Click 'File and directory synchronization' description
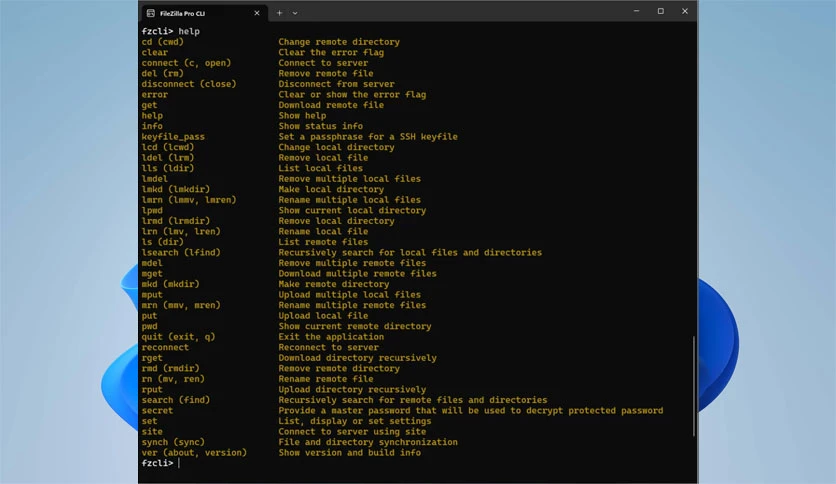 (x=368, y=442)
